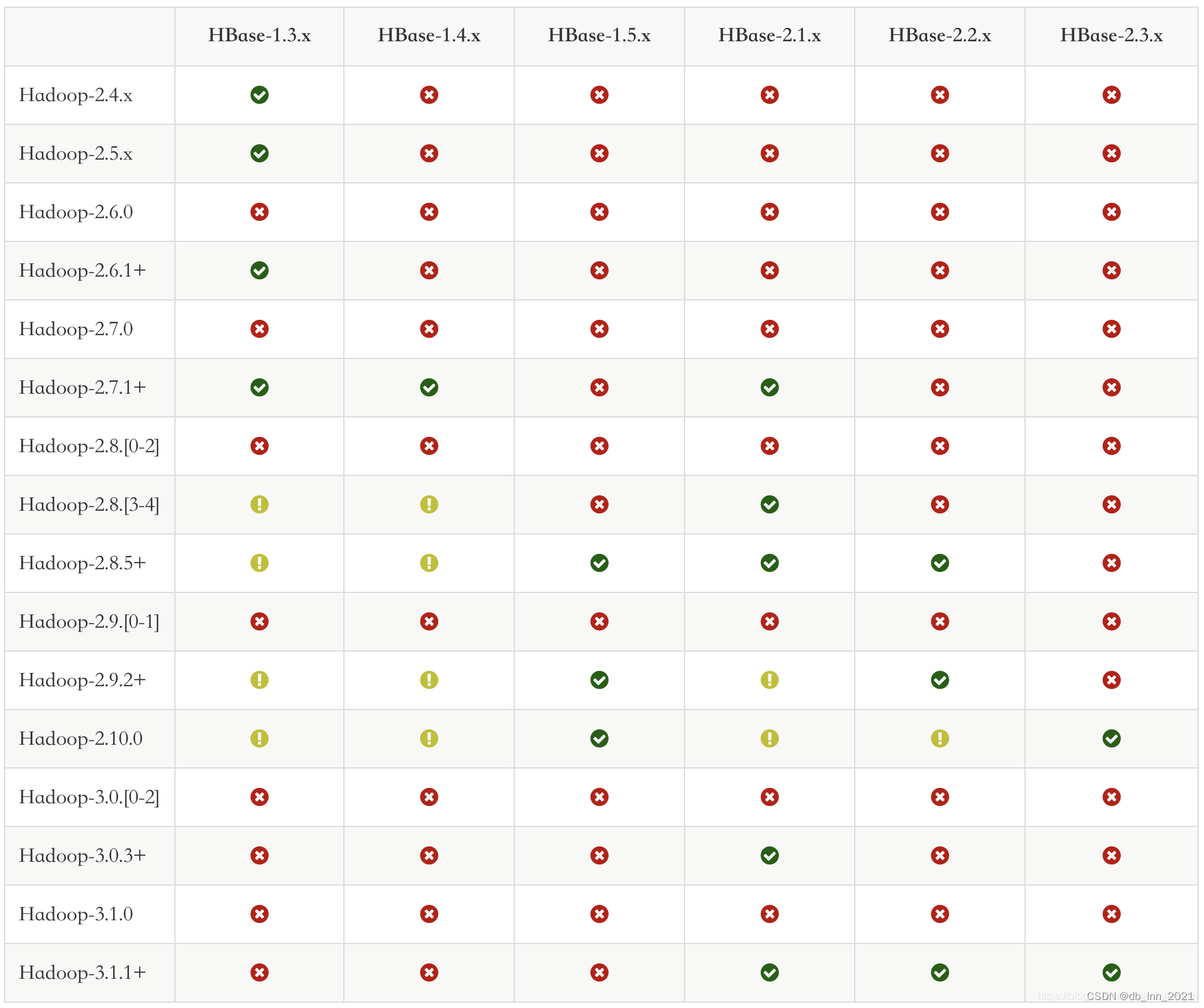Select the Hadoop-3.1.1+ row label
The image size is (1204, 1008).
[82, 973]
